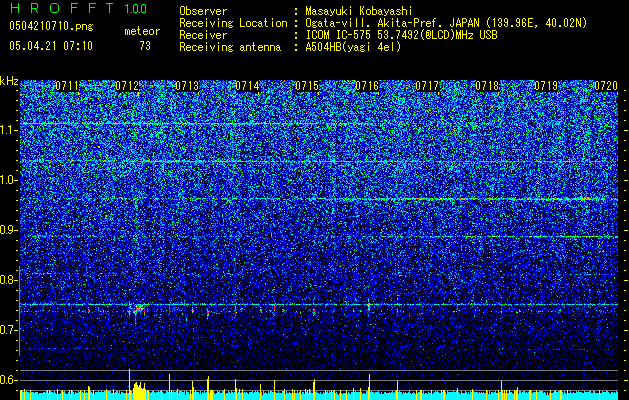This screenshot has width=629, height=400.
Task: Click the 'meteor' label
Action: pos(142,31)
